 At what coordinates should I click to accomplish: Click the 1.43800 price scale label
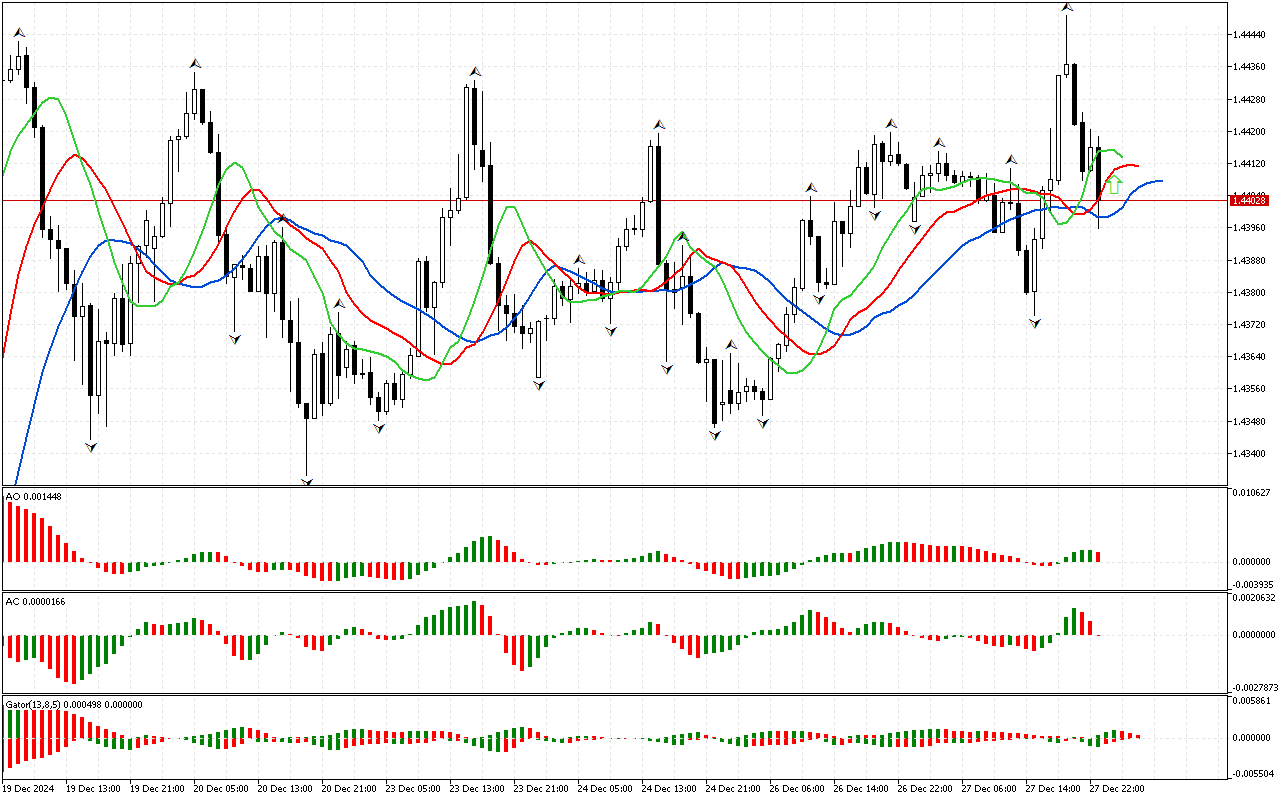point(1250,292)
